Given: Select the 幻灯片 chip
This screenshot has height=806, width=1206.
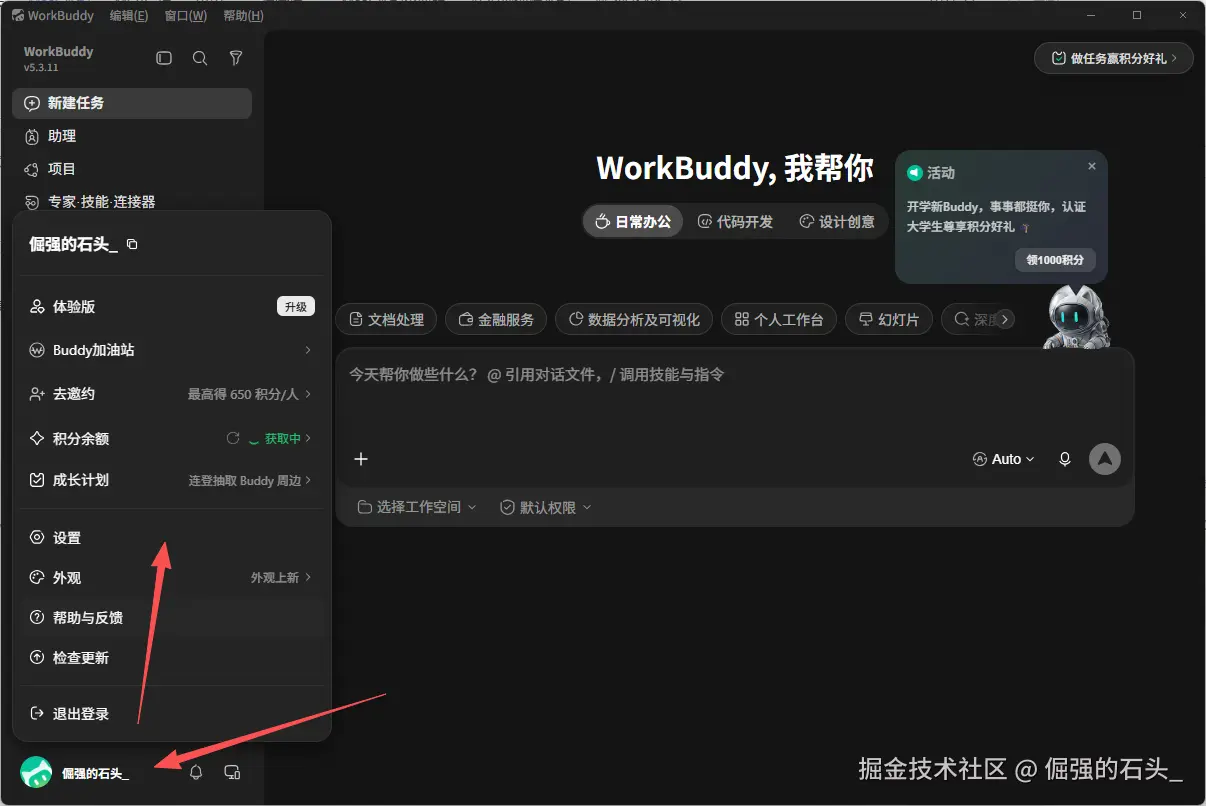Looking at the screenshot, I should 889,319.
